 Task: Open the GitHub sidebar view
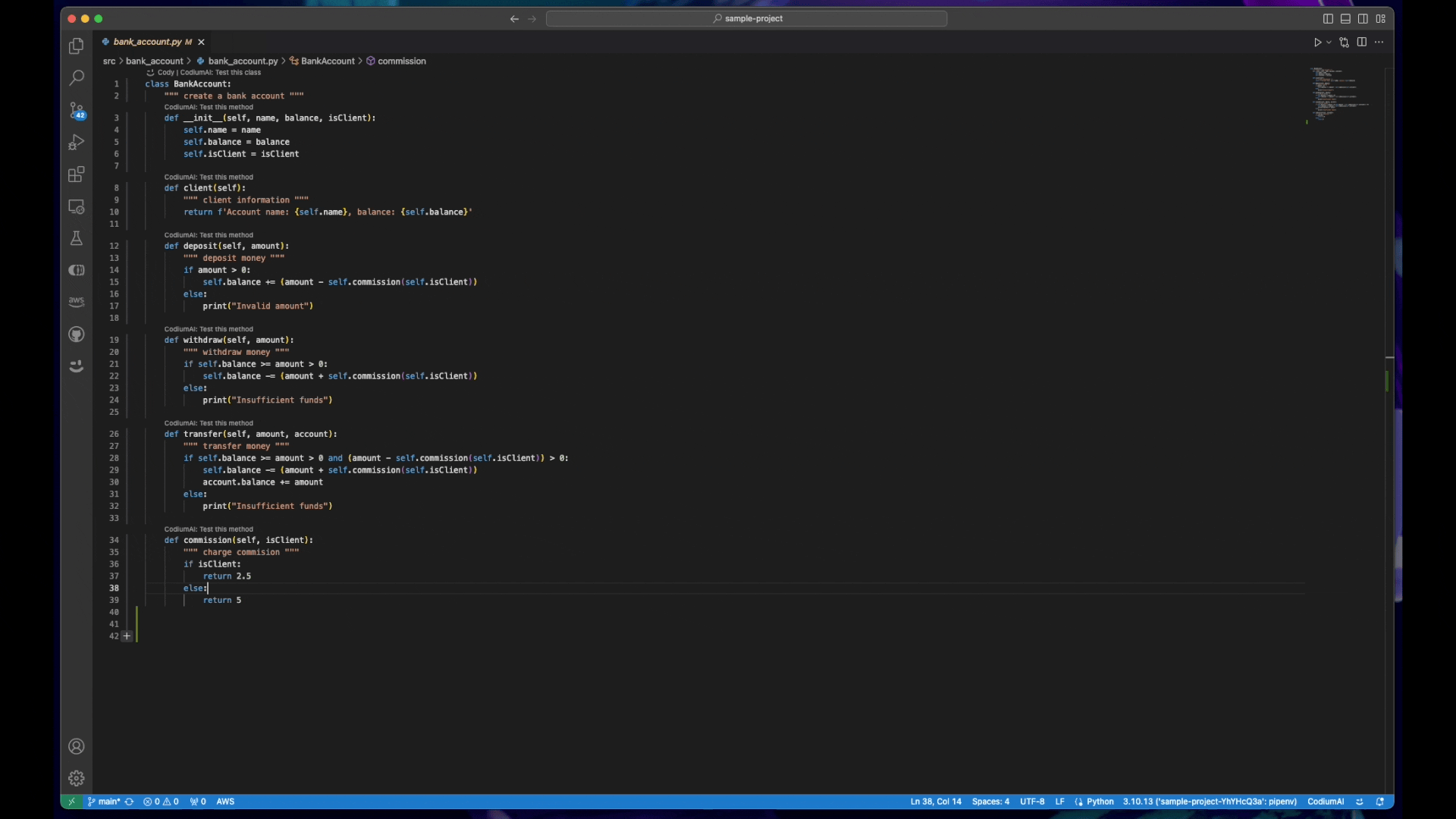pos(76,334)
